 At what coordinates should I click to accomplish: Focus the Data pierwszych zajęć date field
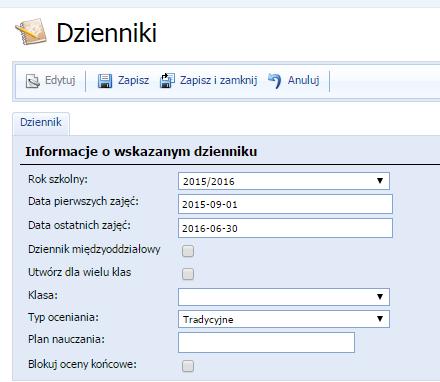(x=285, y=204)
